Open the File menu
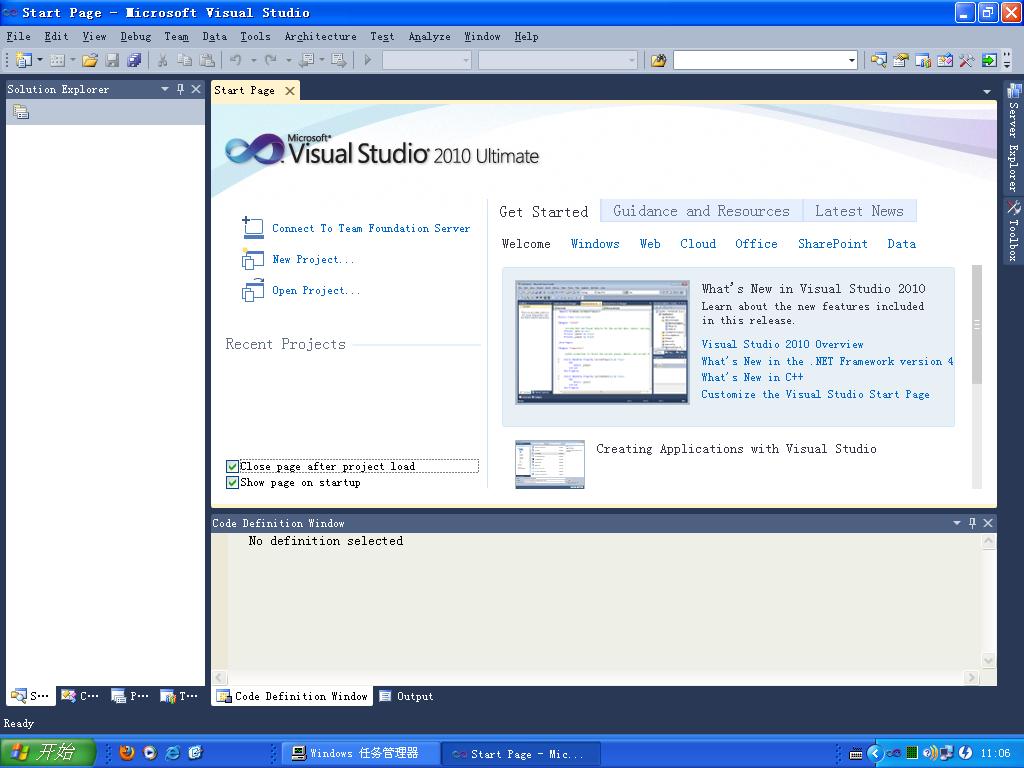This screenshot has height=768, width=1024. [18, 37]
